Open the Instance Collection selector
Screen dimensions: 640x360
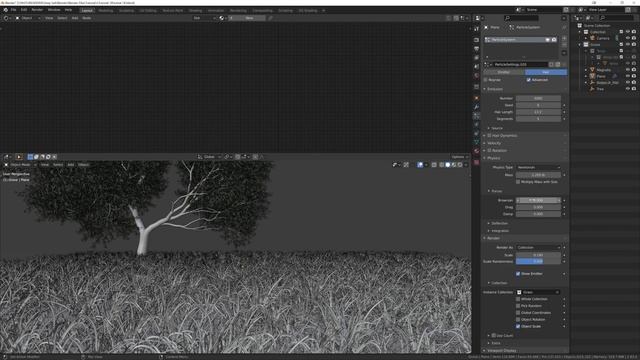point(538,292)
